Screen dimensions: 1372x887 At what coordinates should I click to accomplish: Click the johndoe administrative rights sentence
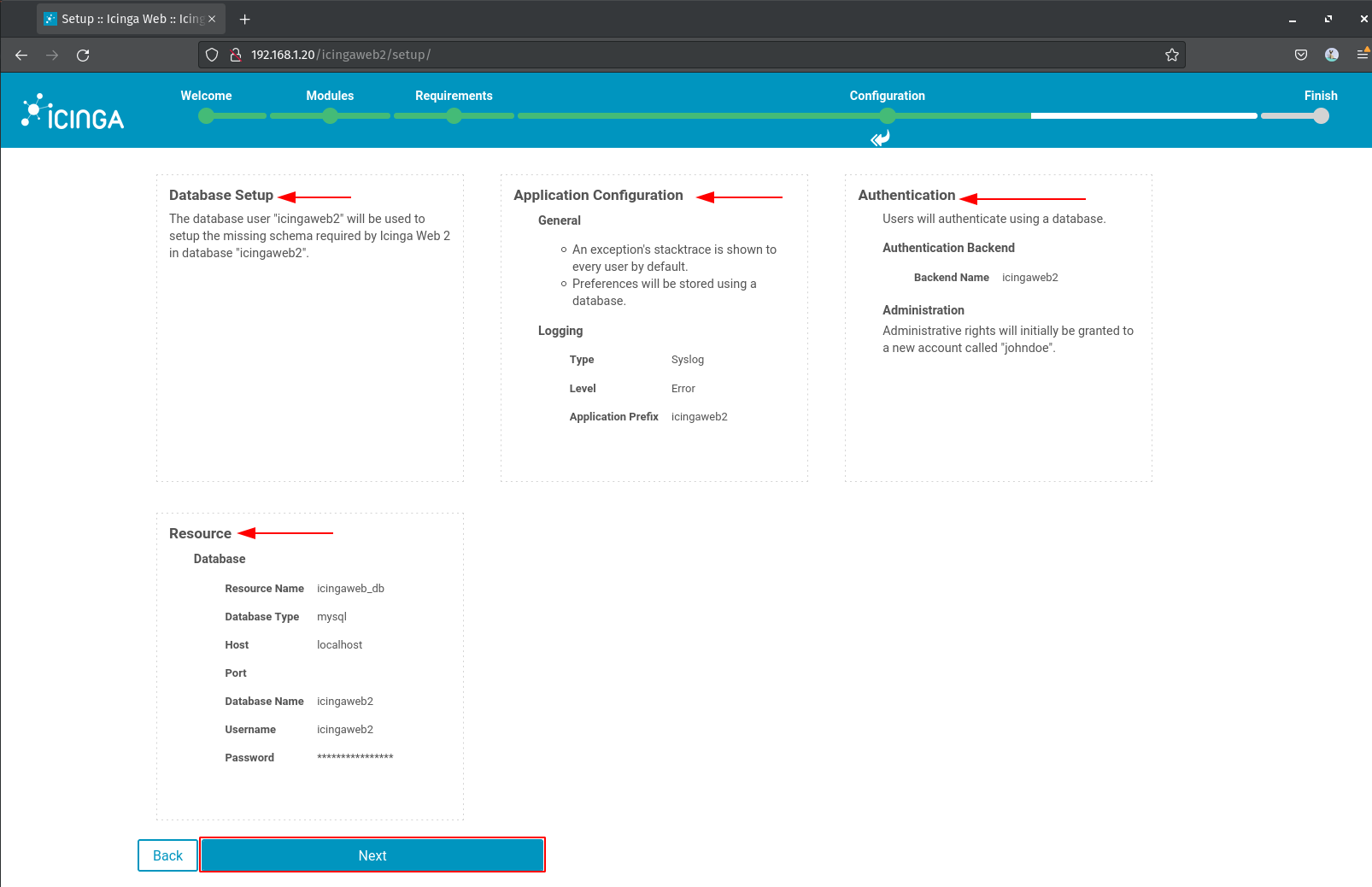point(1008,339)
